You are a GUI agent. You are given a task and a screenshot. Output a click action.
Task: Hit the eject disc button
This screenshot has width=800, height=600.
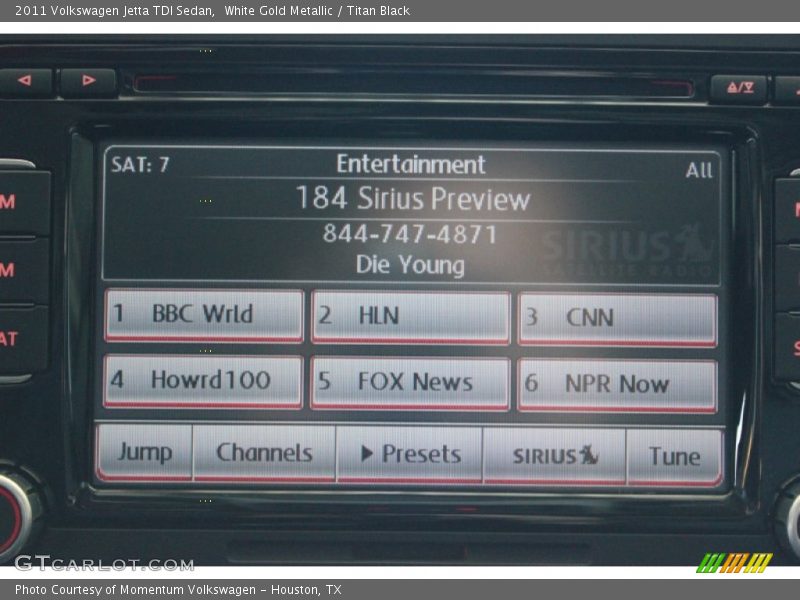pos(739,88)
